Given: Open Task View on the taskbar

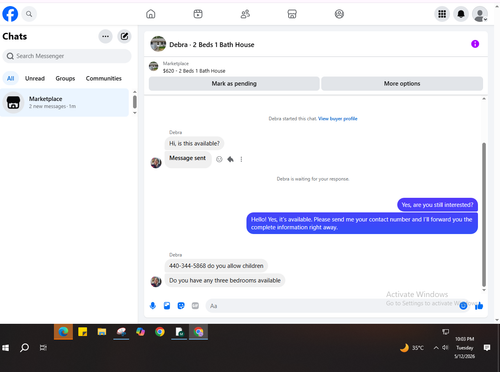Looking at the screenshot, I should pos(43,348).
